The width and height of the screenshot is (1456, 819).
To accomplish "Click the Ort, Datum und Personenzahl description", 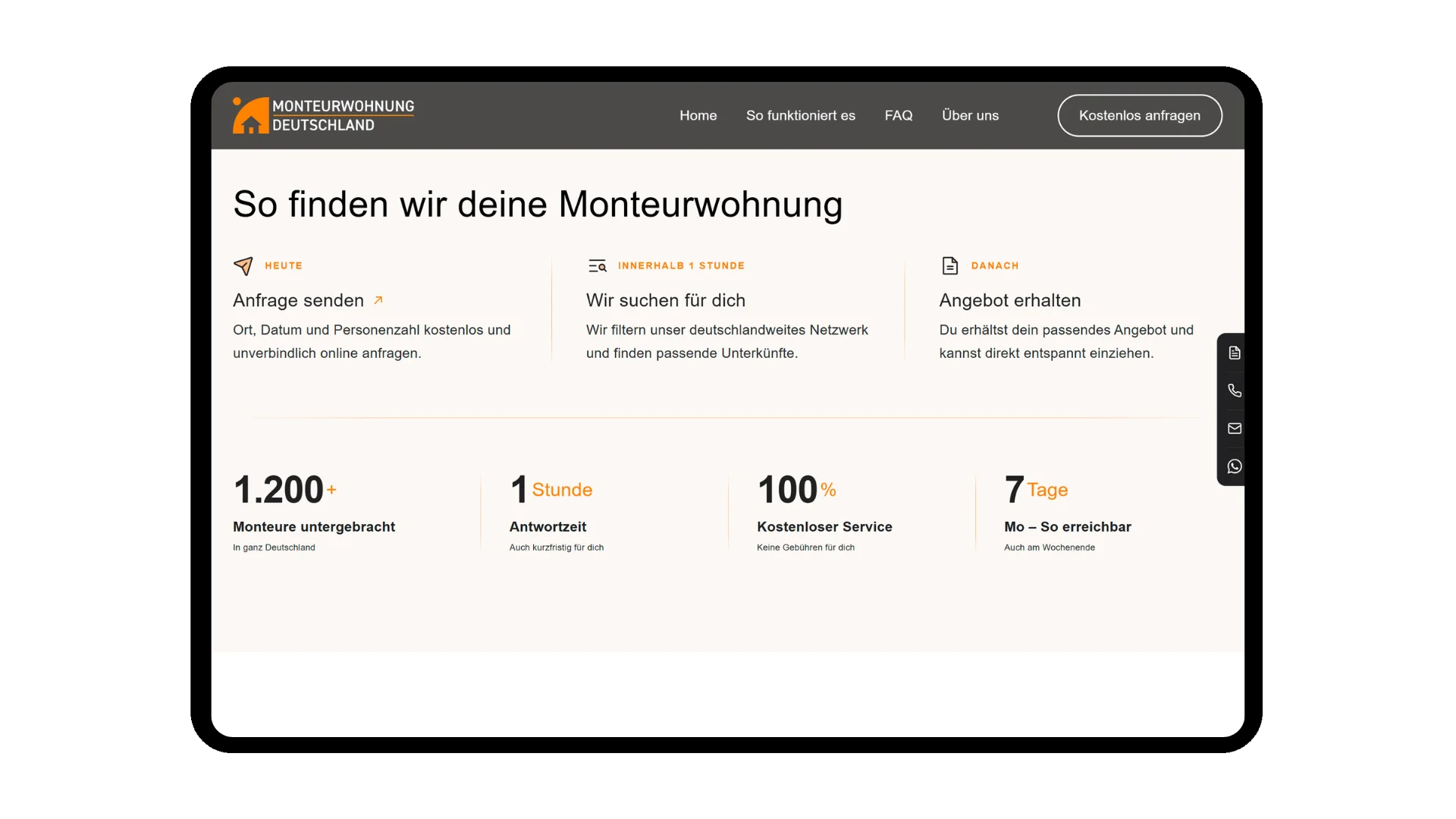I will point(372,341).
